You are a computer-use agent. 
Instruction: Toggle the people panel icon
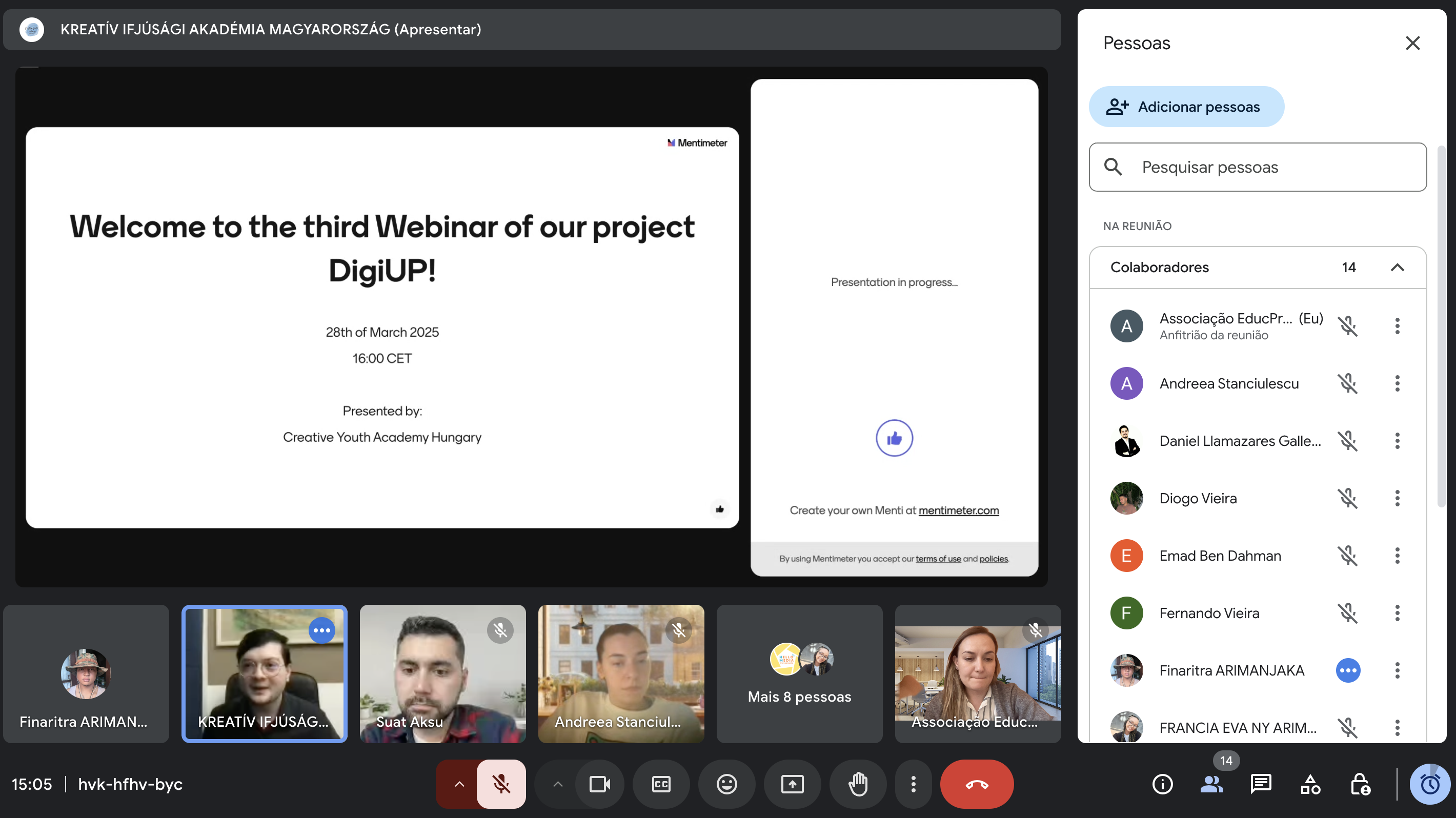pyautogui.click(x=1211, y=784)
